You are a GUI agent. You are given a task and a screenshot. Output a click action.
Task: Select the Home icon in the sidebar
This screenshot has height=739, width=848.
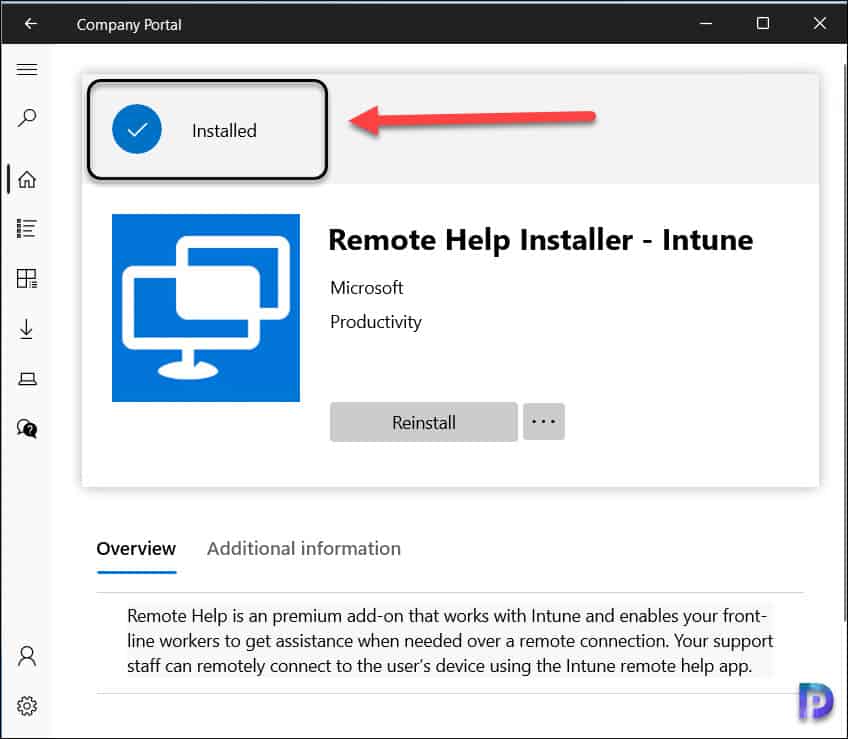coord(27,178)
